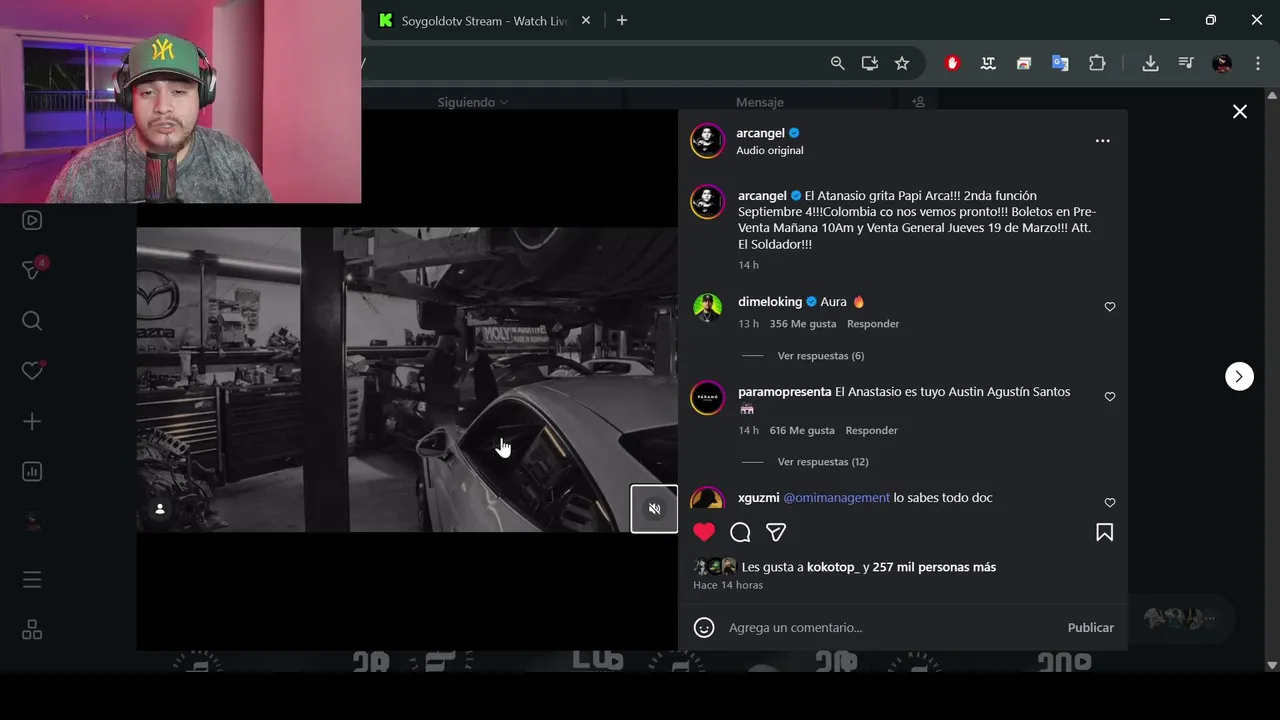This screenshot has height=720, width=1280.
Task: Click the Publicar button
Action: [x=1090, y=628]
